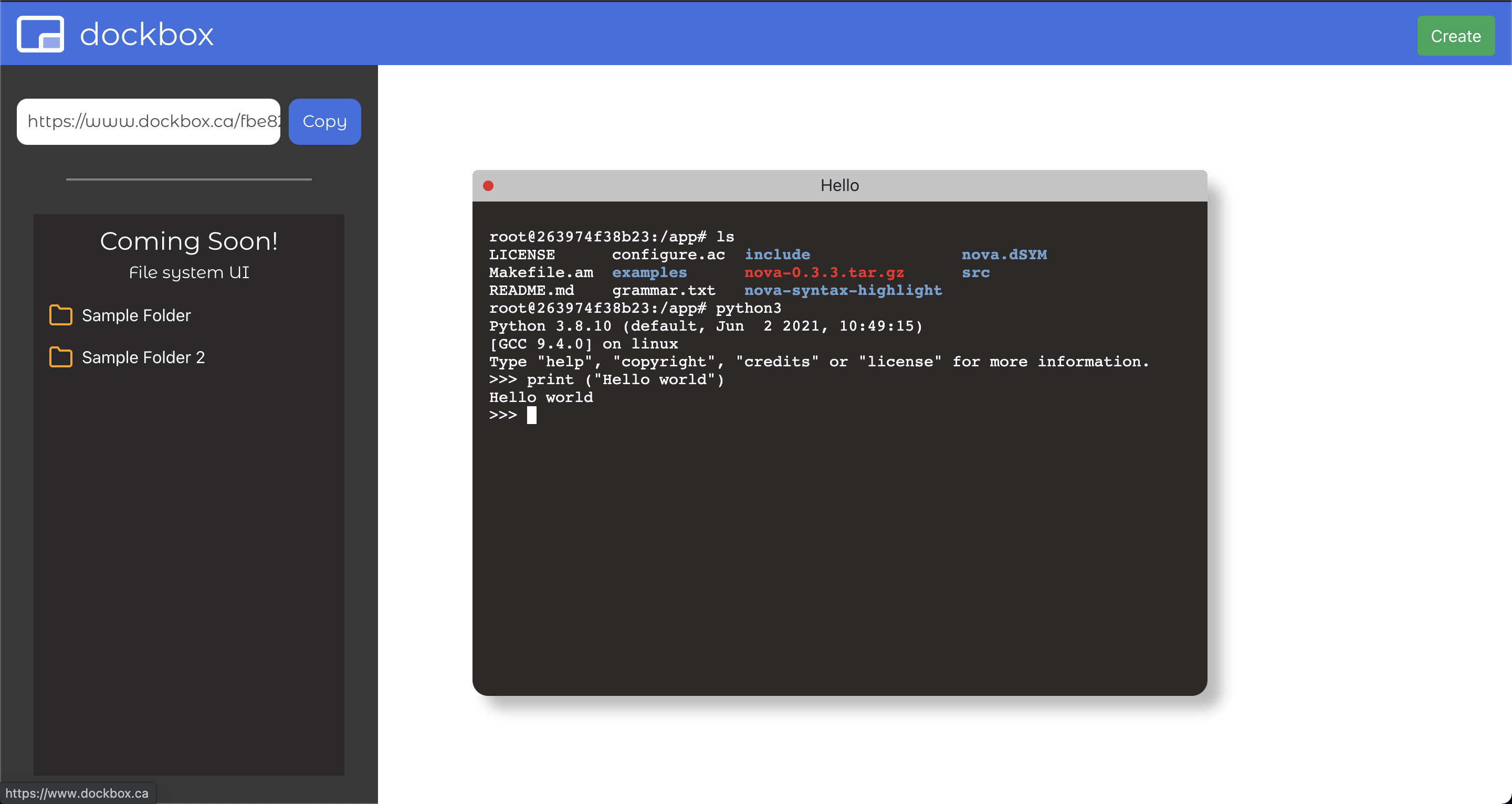This screenshot has width=1512, height=804.
Task: Open the dockbox title link
Action: coord(146,34)
